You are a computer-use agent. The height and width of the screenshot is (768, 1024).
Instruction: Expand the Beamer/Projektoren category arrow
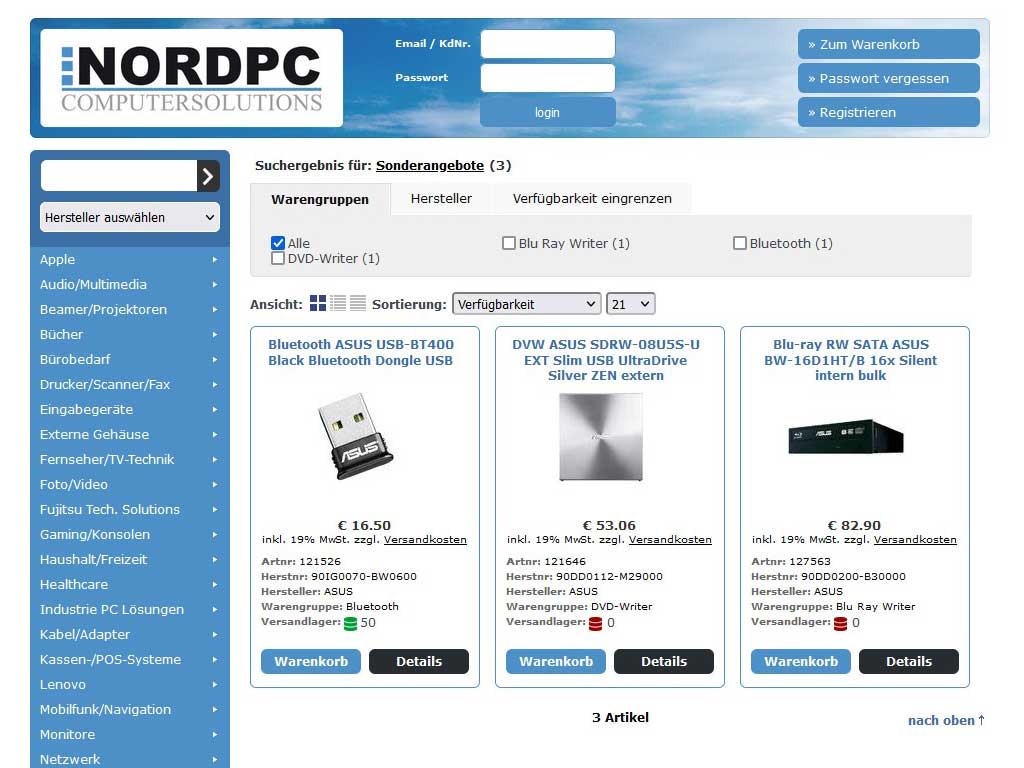(214, 310)
